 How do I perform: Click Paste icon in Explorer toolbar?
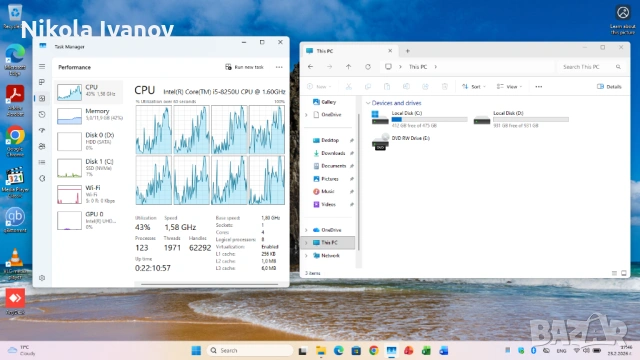[x=387, y=87]
